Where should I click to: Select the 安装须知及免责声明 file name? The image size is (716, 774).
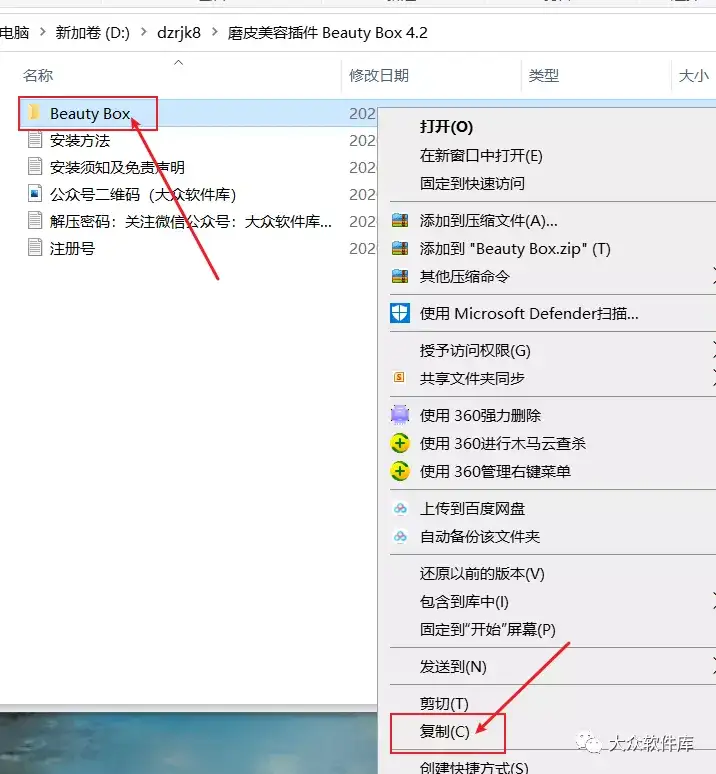pyautogui.click(x=117, y=167)
